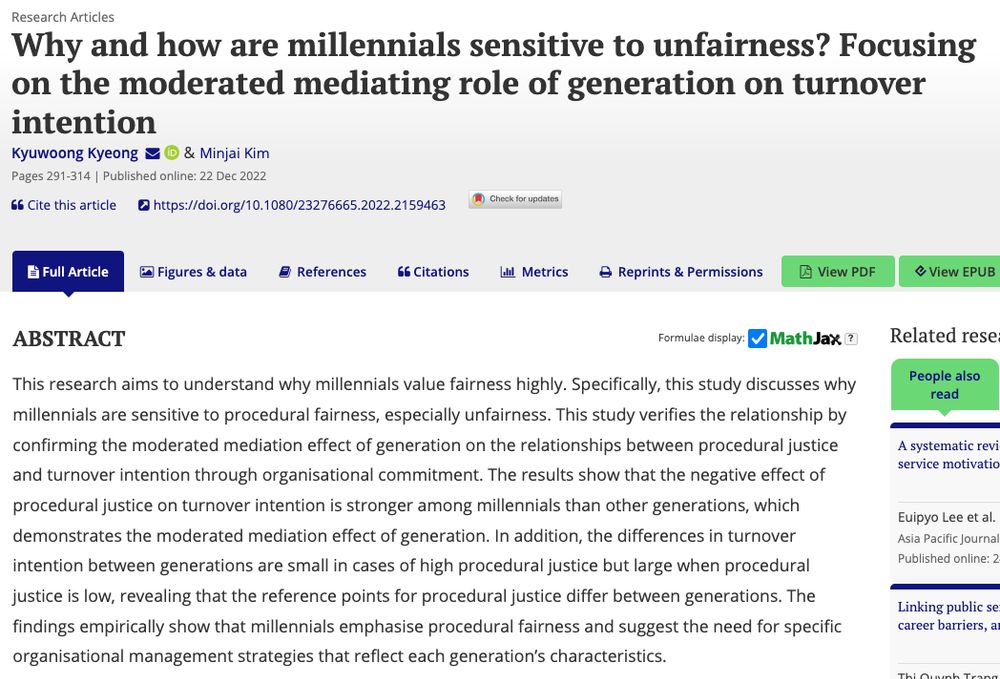Switch to the Figures & data tab
Image resolution: width=1000 pixels, height=679 pixels.
click(193, 272)
